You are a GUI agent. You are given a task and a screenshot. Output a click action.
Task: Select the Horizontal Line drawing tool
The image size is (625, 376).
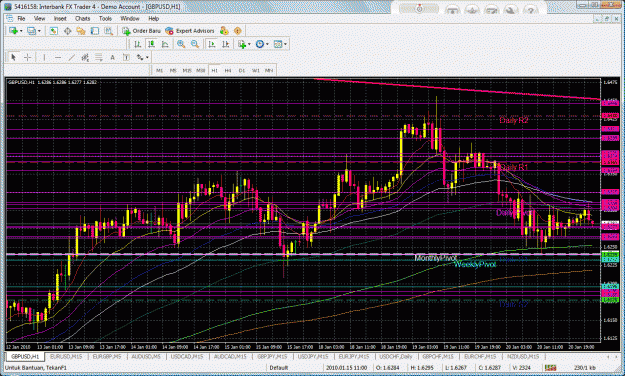[58, 57]
